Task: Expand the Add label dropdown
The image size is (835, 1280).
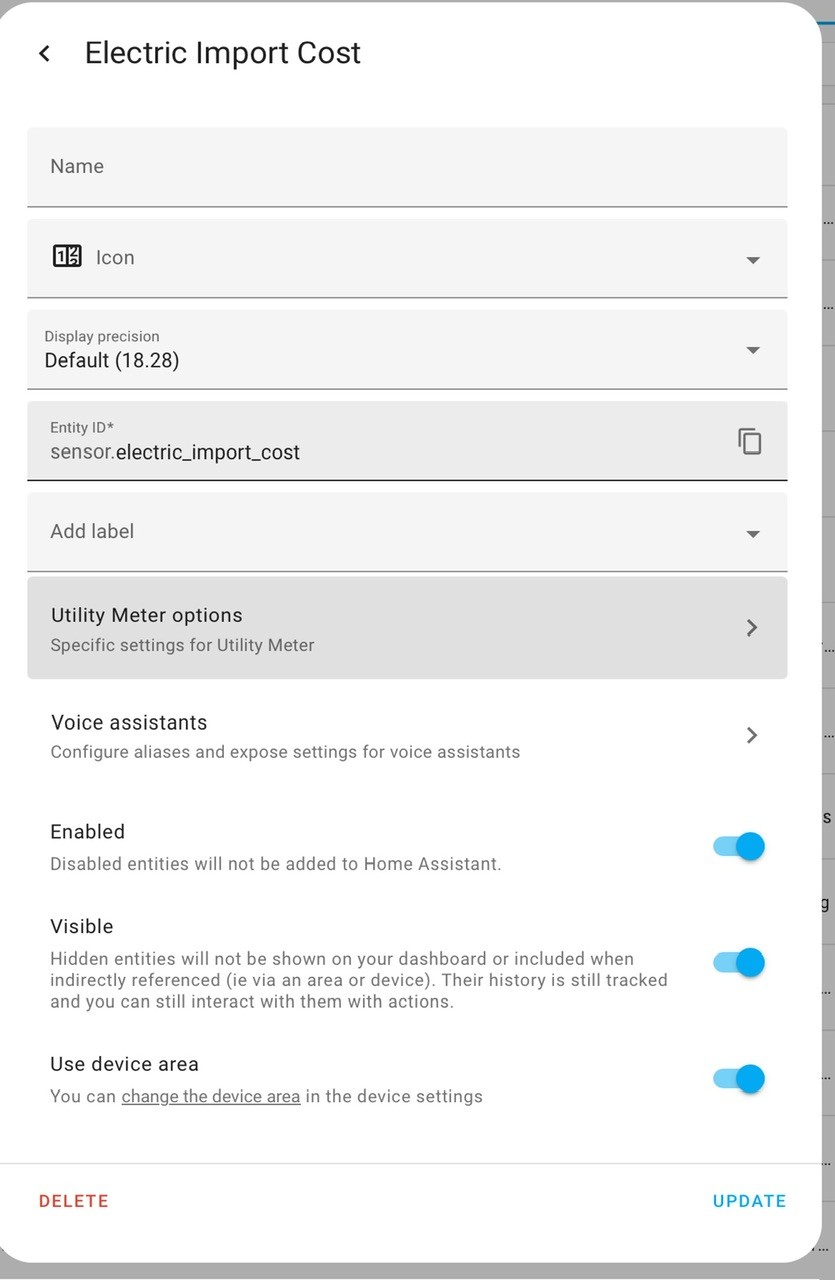Action: click(753, 534)
